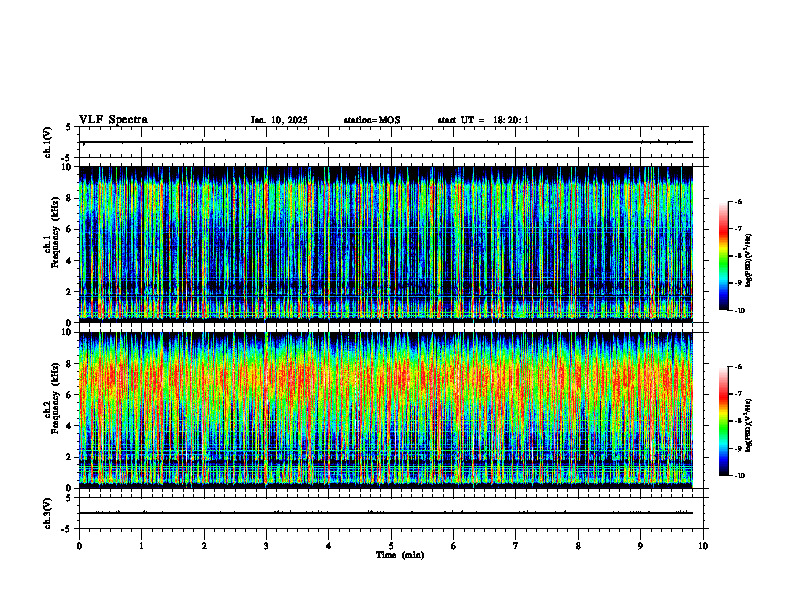Click the 2 kHz tick label of ch.2 spectrogram
792x612 pixels.
[x=70, y=457]
